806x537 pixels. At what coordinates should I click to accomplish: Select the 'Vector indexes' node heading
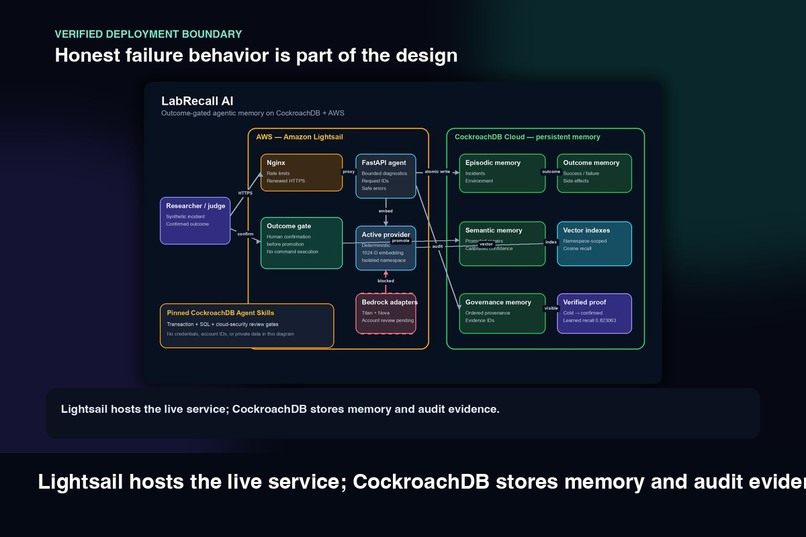[586, 230]
